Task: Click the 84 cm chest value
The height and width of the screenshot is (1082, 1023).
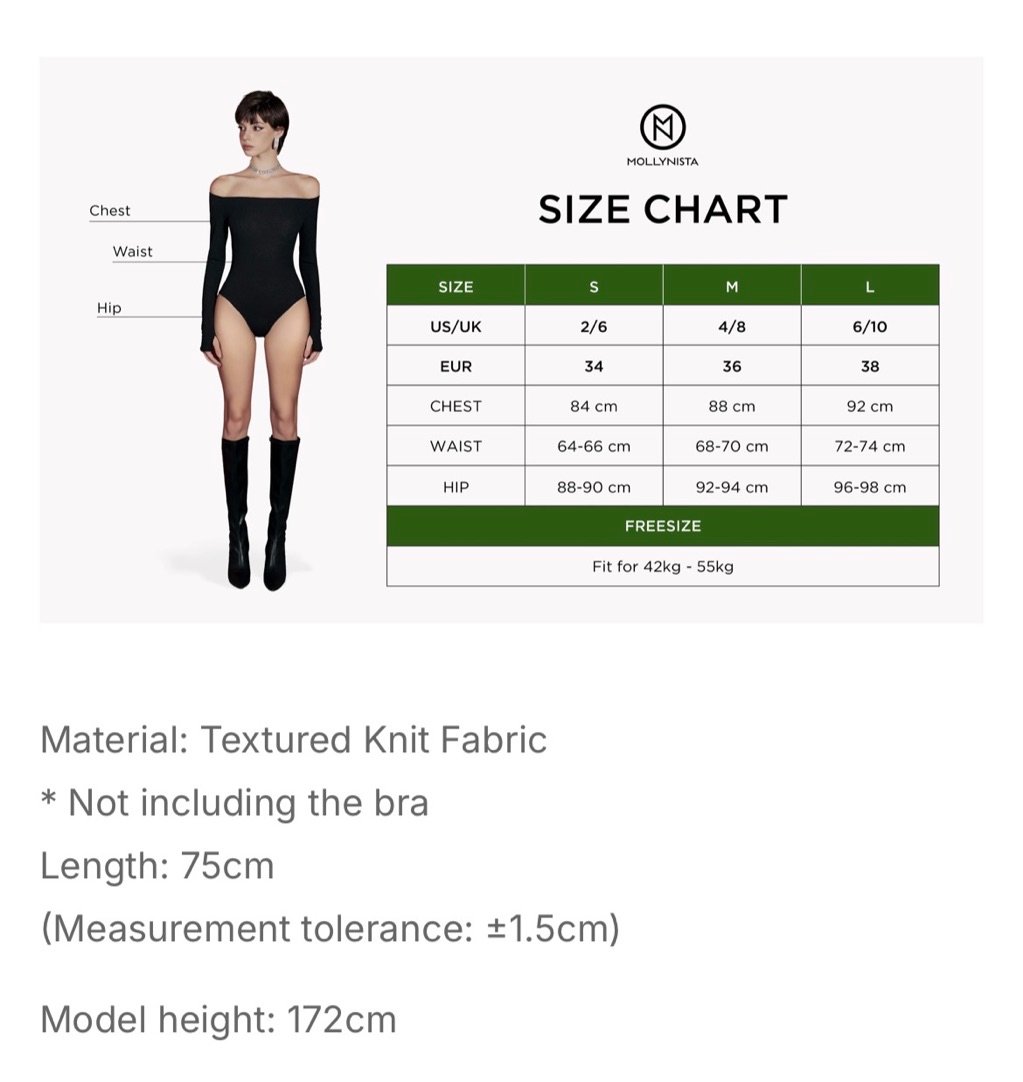Action: pos(594,406)
